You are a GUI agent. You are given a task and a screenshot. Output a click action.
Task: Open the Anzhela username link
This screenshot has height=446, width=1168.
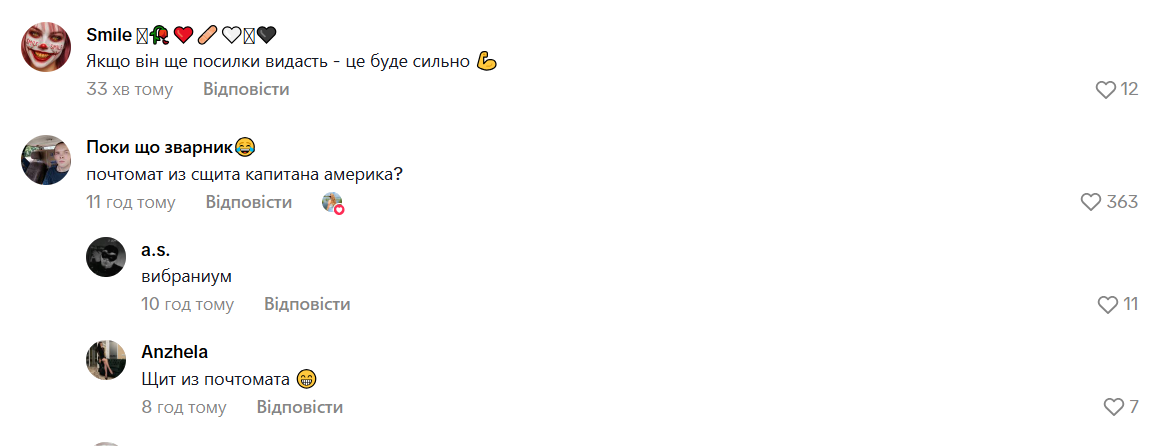tap(175, 352)
